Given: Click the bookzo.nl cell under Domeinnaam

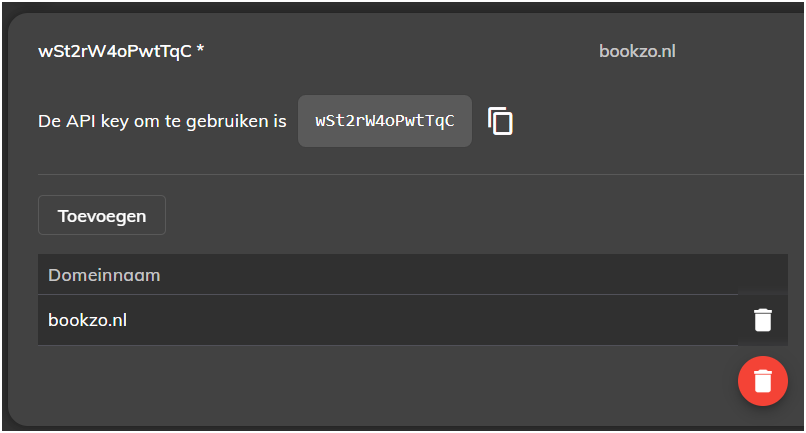Looking at the screenshot, I should coord(87,320).
